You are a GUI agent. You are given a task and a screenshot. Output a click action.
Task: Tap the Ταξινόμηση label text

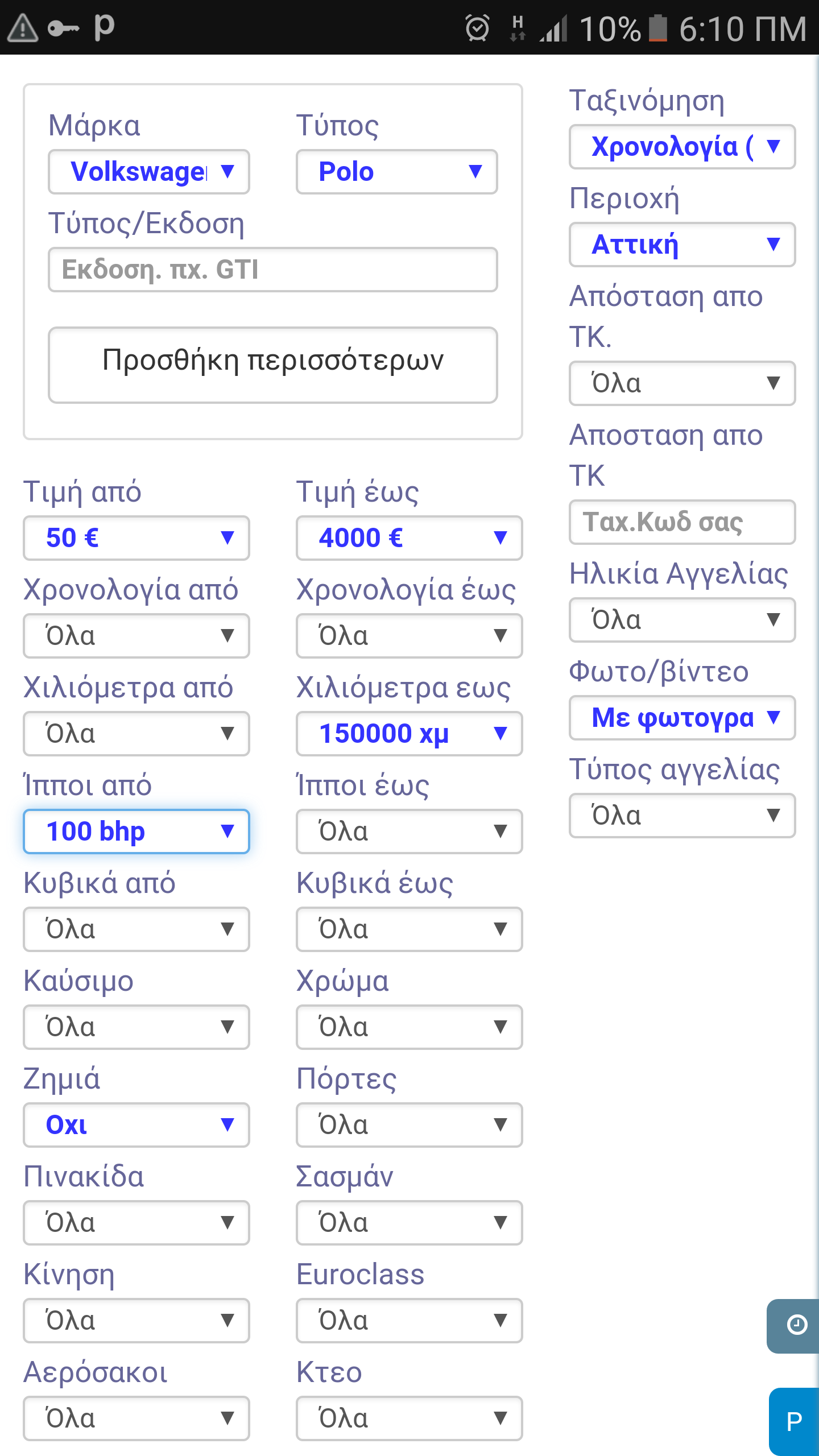pyautogui.click(x=647, y=101)
